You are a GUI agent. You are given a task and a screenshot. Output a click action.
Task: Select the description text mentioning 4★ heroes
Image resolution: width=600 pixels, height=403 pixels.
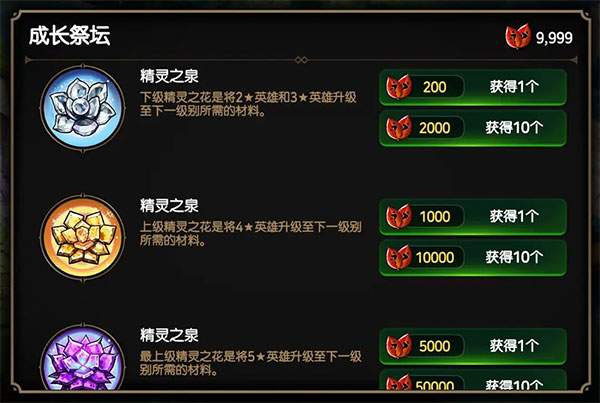click(250, 233)
